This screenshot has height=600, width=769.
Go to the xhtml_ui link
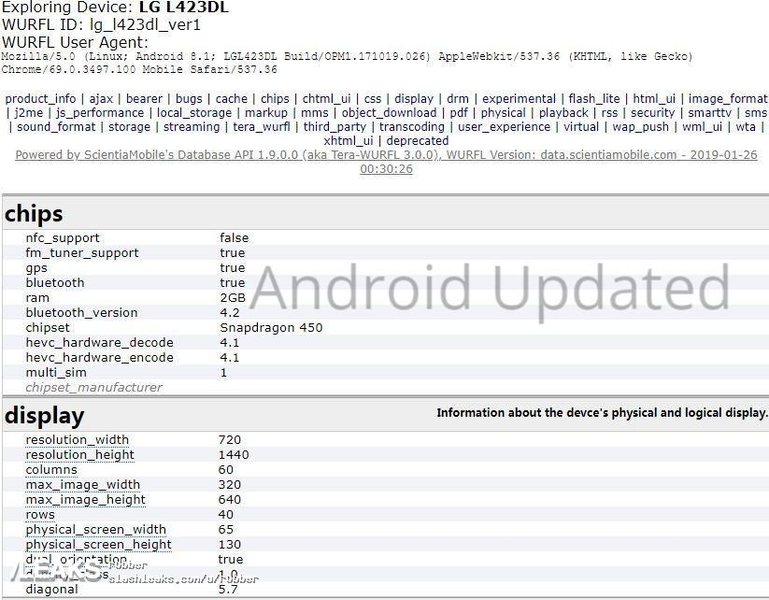click(348, 141)
